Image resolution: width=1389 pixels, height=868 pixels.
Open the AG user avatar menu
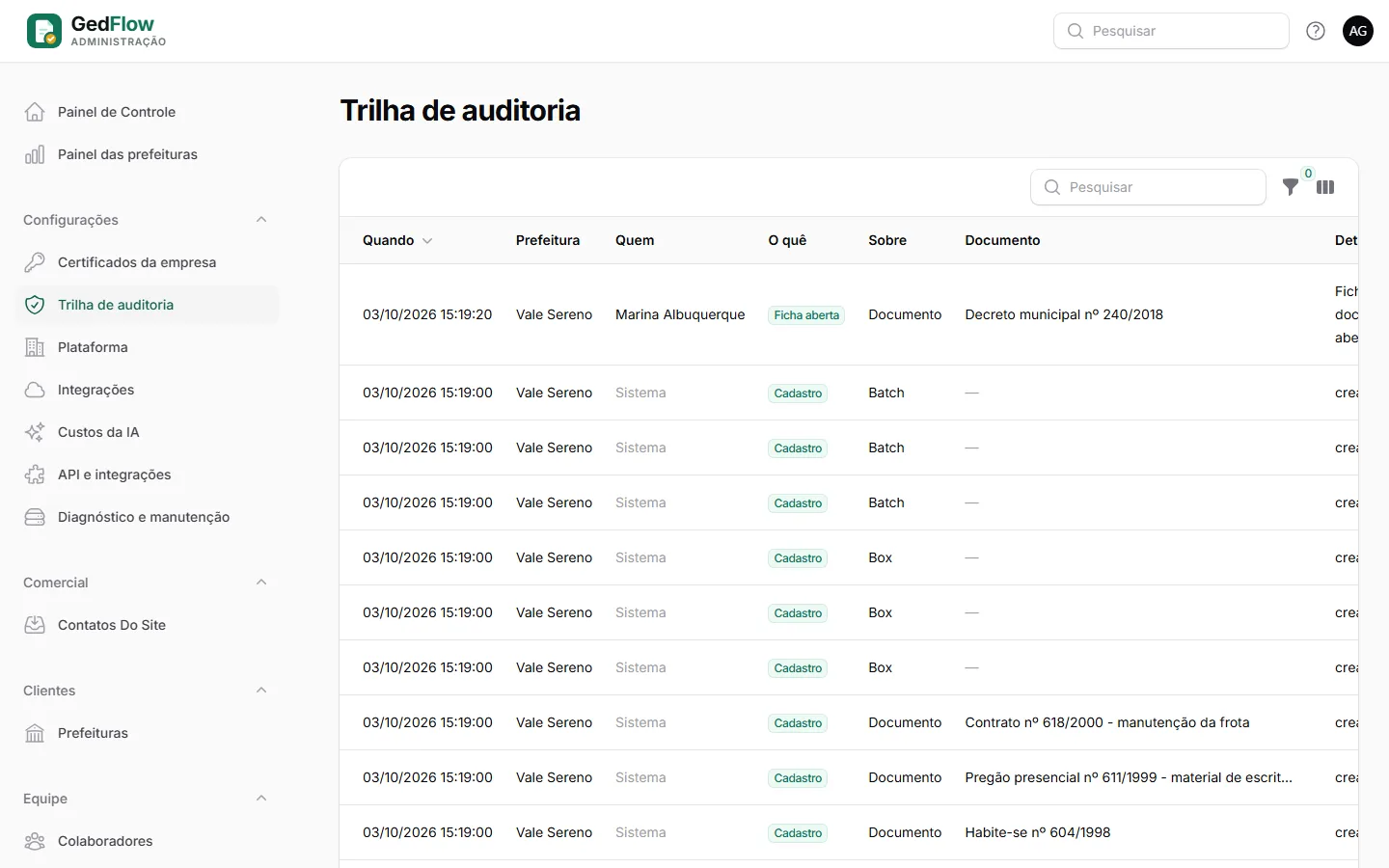coord(1358,31)
